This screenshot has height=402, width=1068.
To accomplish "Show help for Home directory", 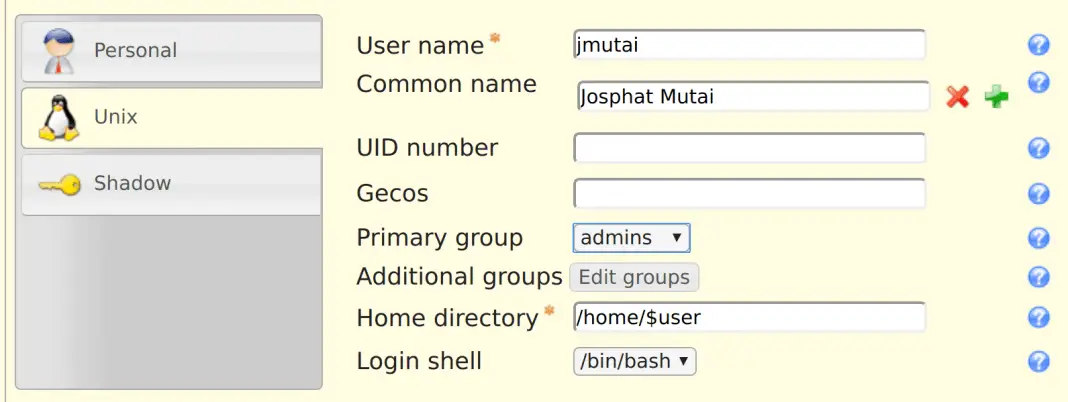I will [1038, 318].
